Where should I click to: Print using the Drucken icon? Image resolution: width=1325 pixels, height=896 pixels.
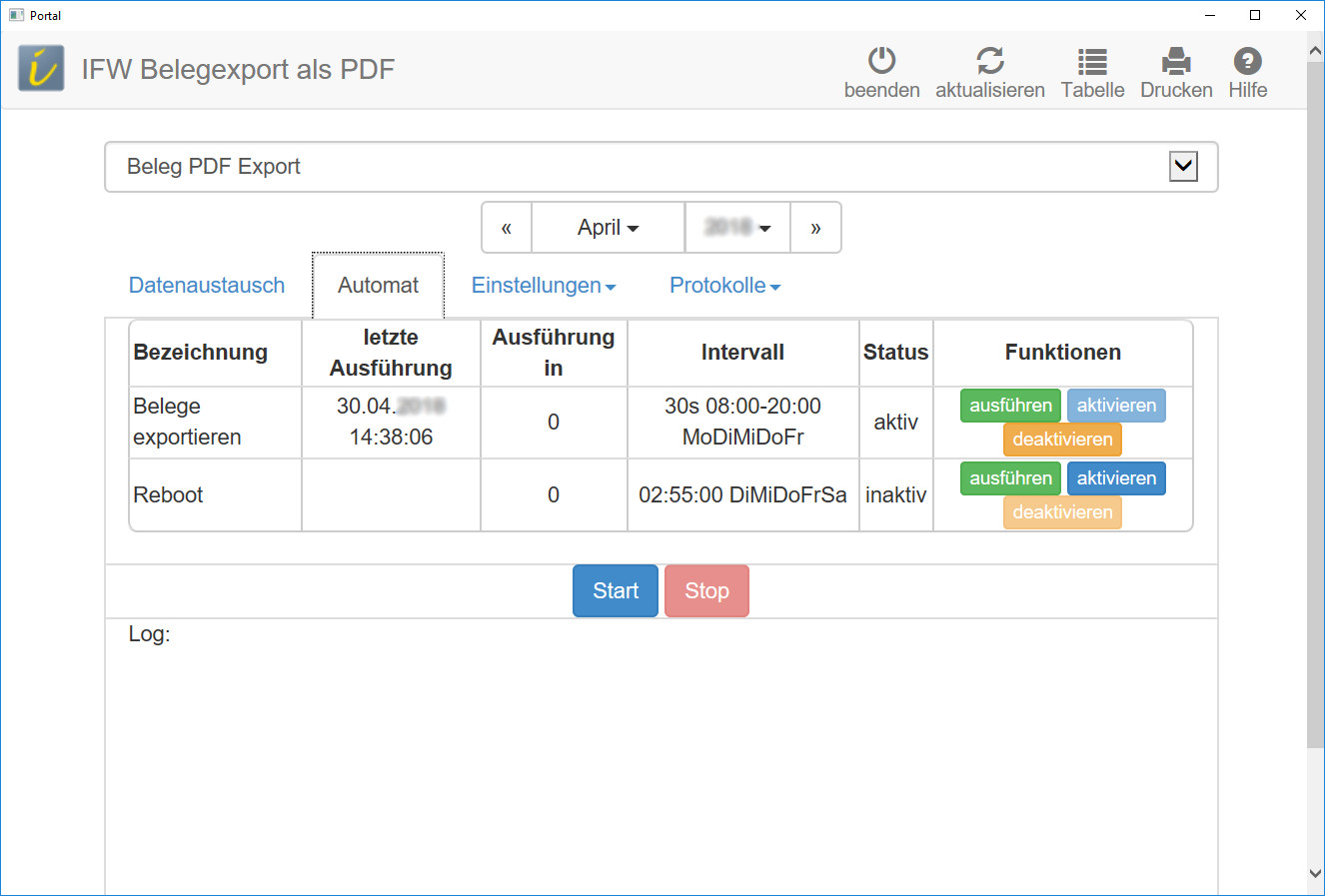1176,61
